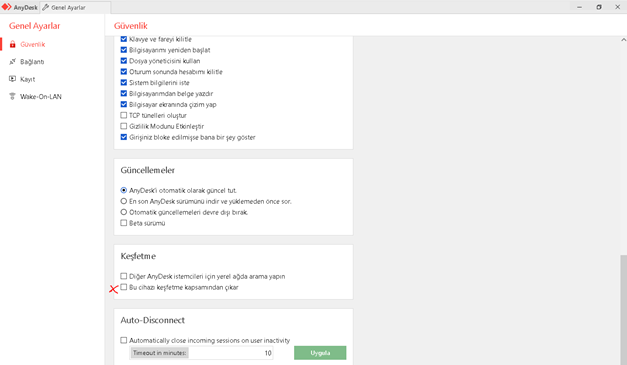Tick the Beta sürümü checkbox
Viewport: 627px width, 365px height.
click(124, 223)
